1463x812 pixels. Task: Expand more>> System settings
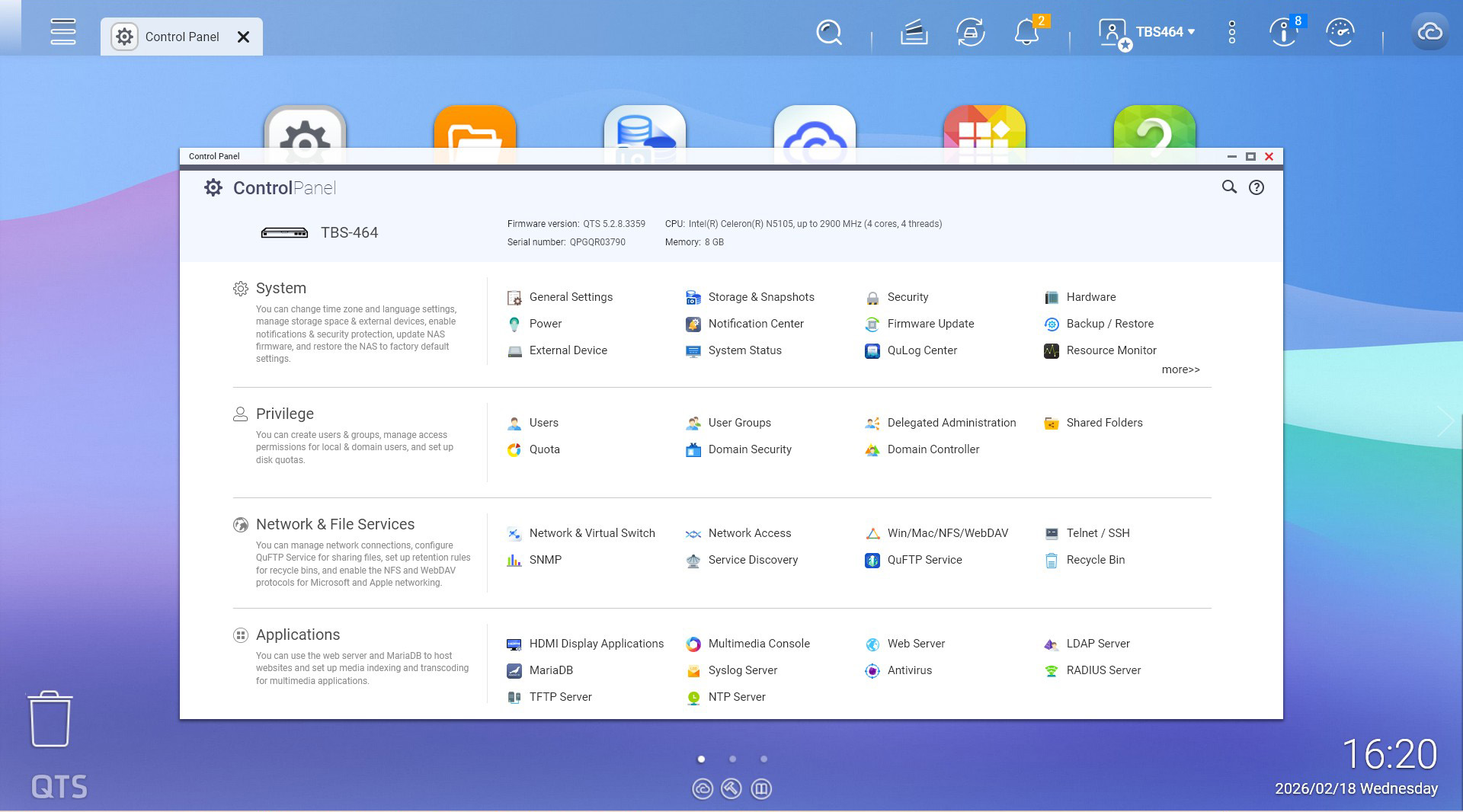pyautogui.click(x=1180, y=370)
